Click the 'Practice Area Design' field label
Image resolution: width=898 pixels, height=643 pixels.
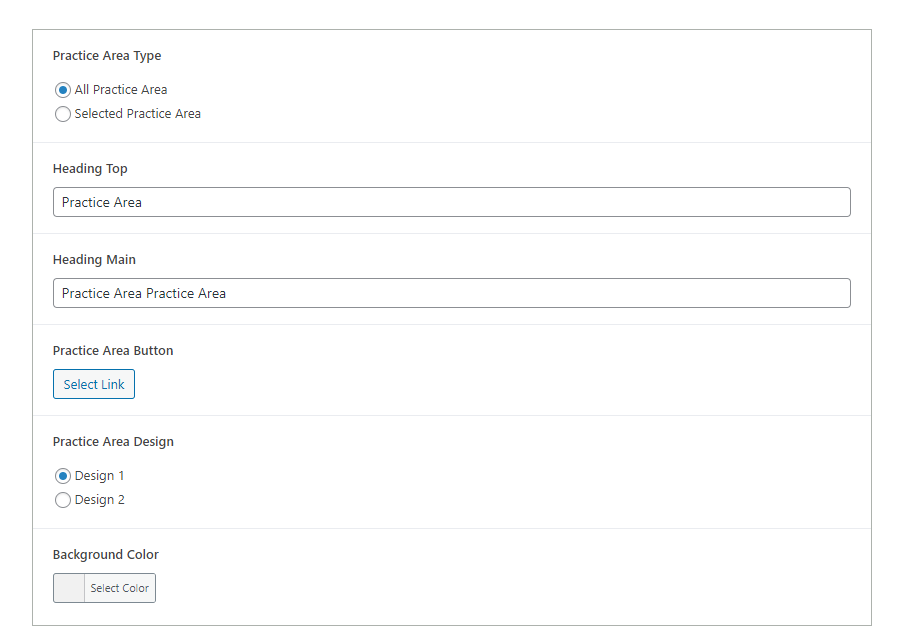coord(113,442)
